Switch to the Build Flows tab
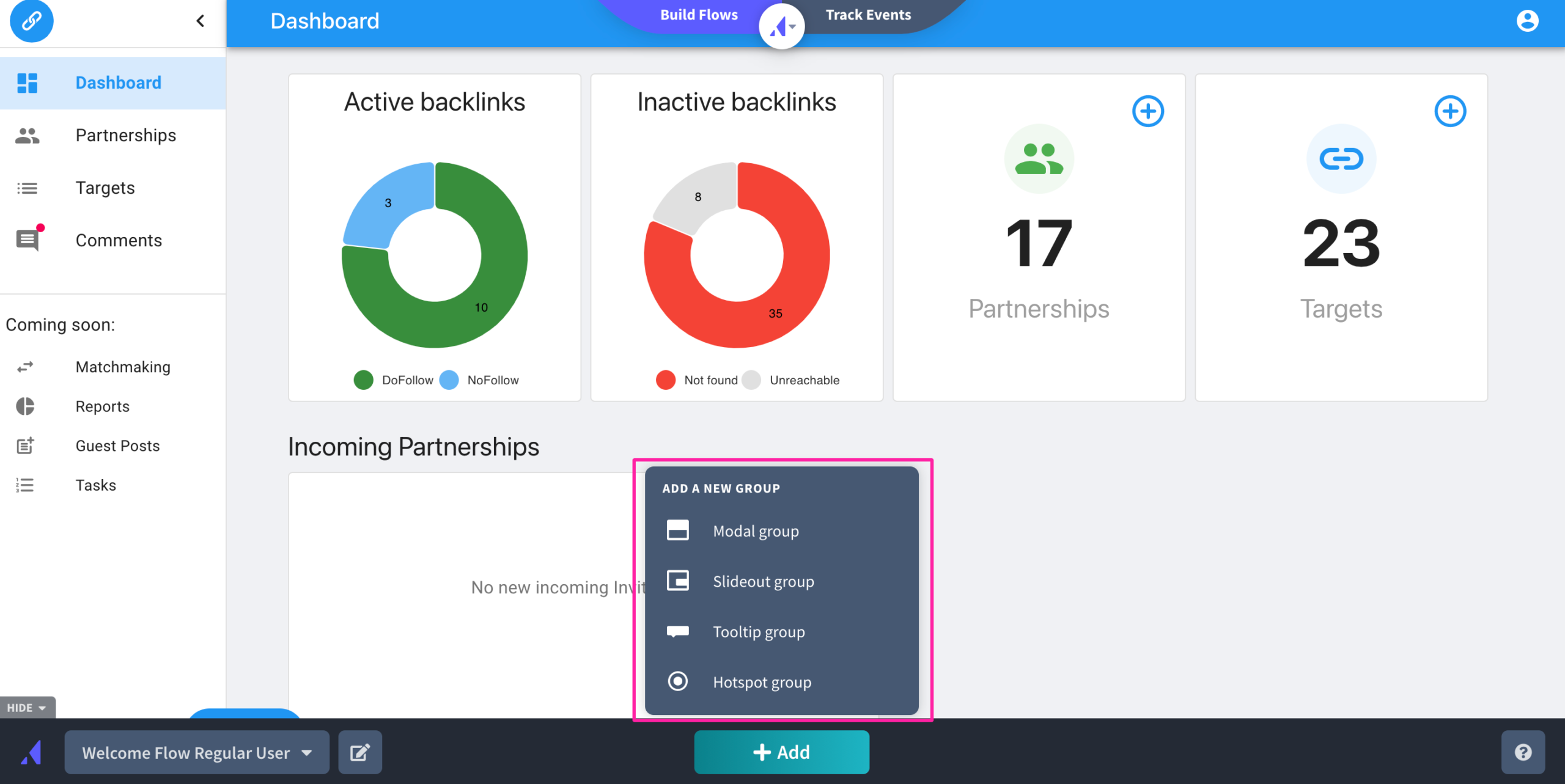The image size is (1565, 784). tap(699, 15)
